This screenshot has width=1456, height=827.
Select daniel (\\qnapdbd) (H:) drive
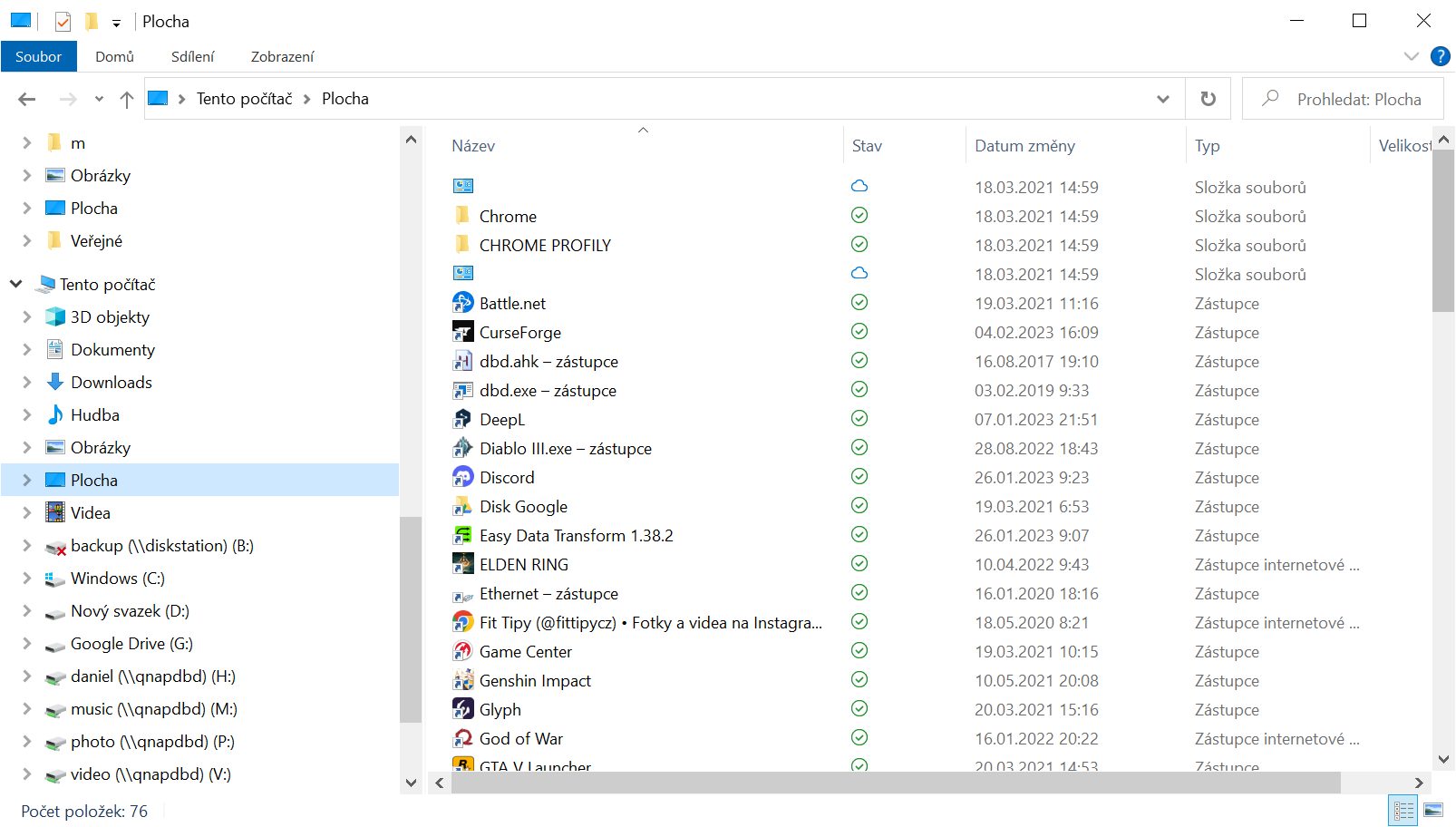click(x=153, y=676)
